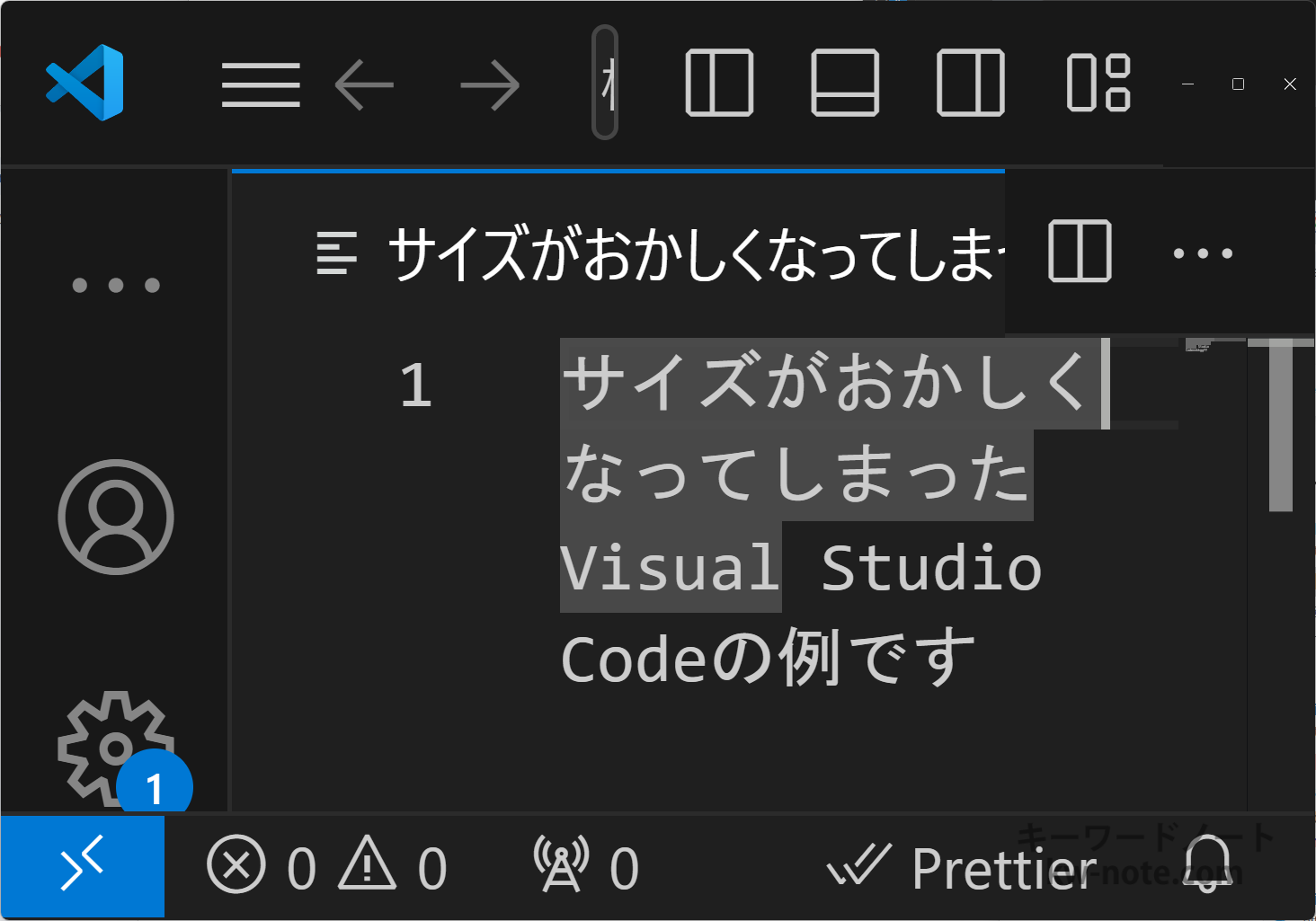Click the command center search box
Screen dimensions: 1316x921
tap(605, 83)
